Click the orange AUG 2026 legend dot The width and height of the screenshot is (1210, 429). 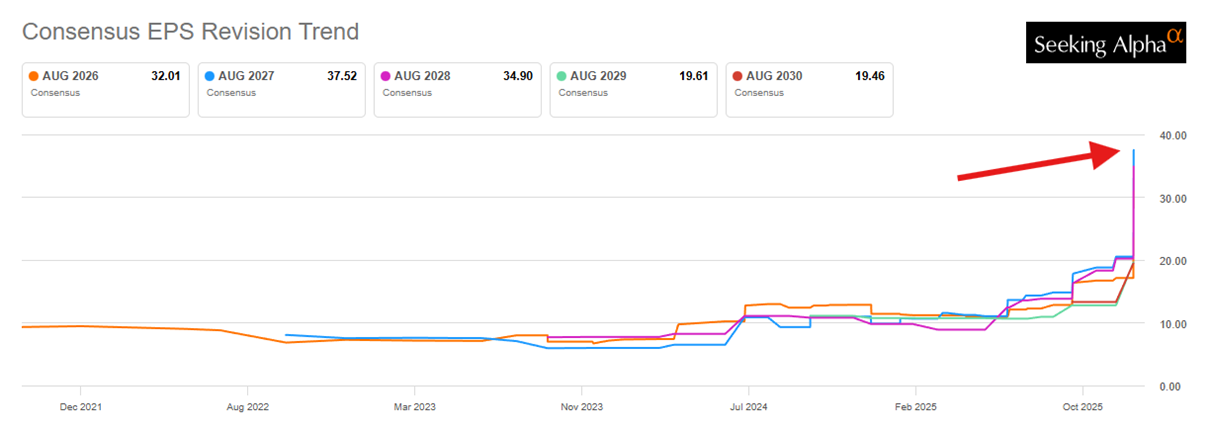[x=34, y=76]
